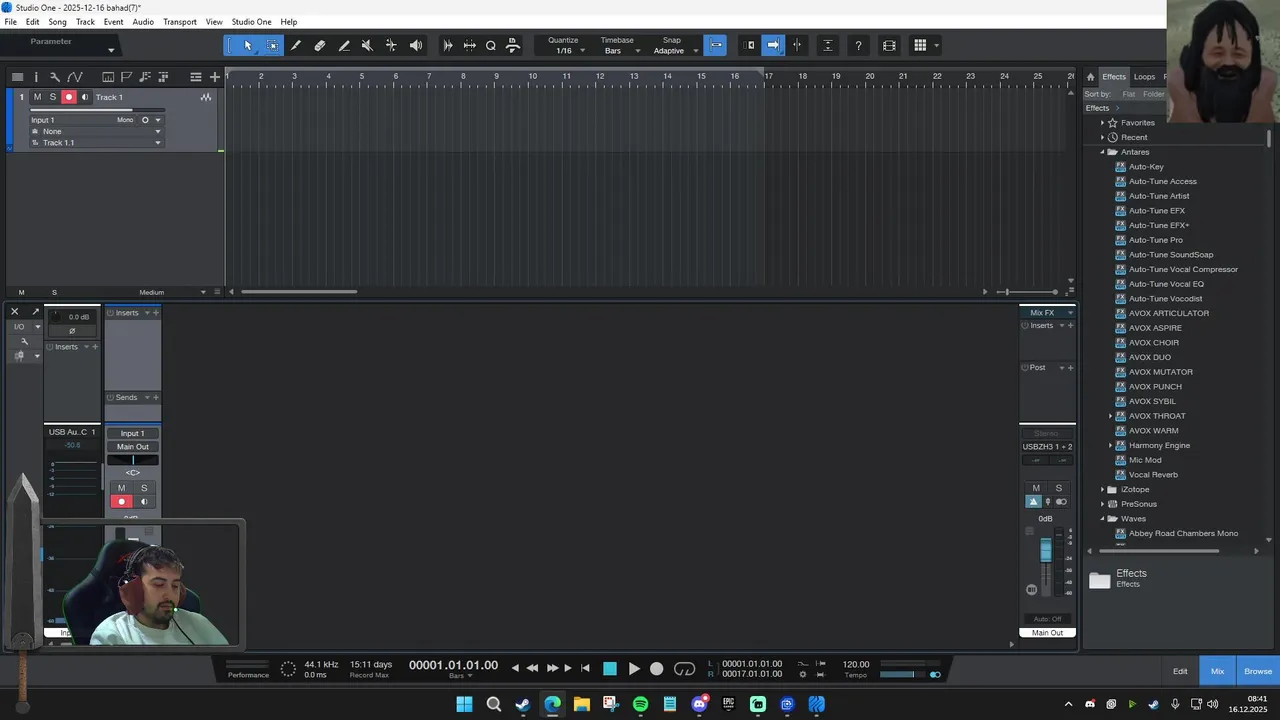
Task: Select the Split (knife) tool
Action: point(296,45)
